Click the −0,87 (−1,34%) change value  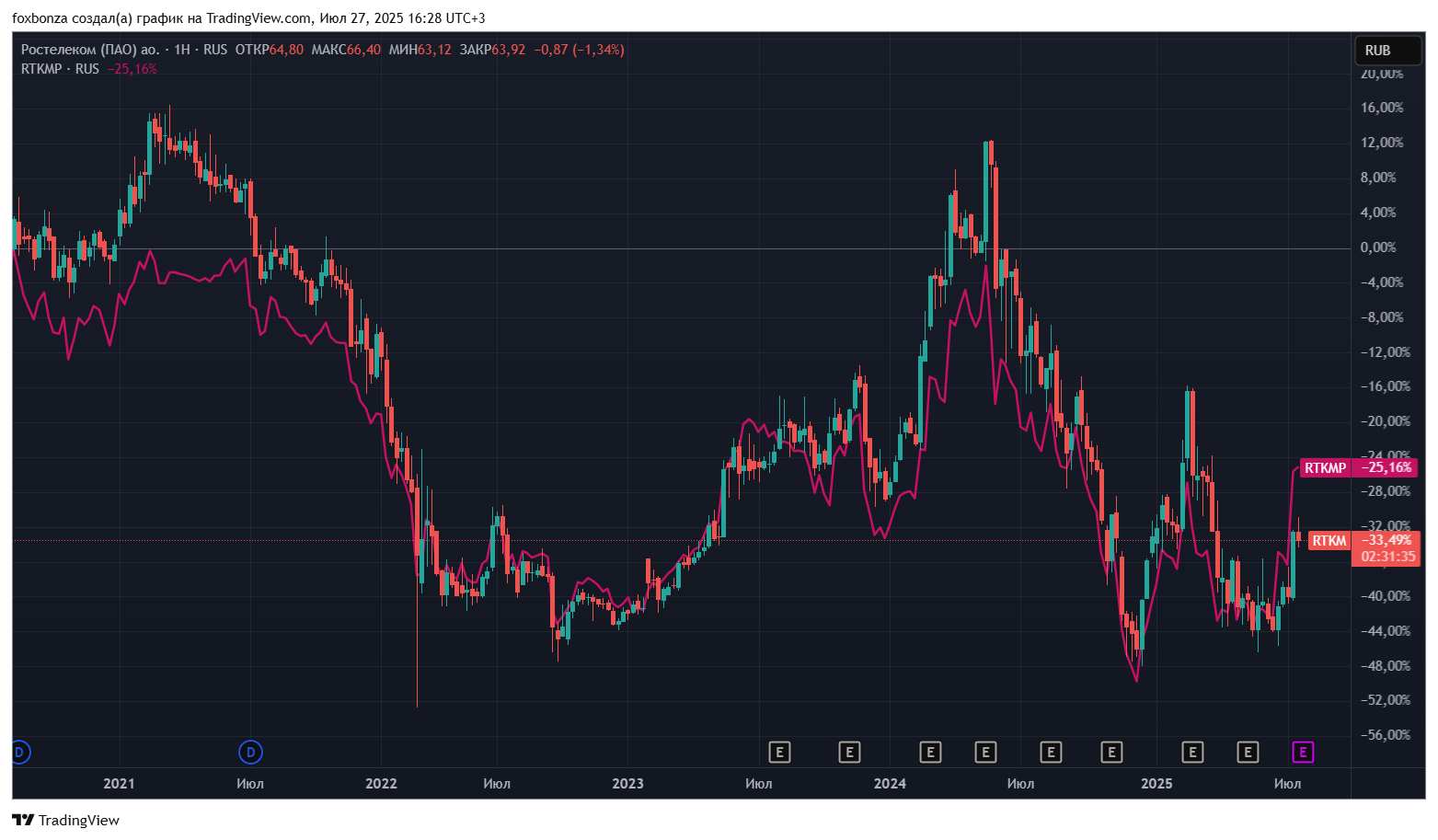tap(579, 50)
